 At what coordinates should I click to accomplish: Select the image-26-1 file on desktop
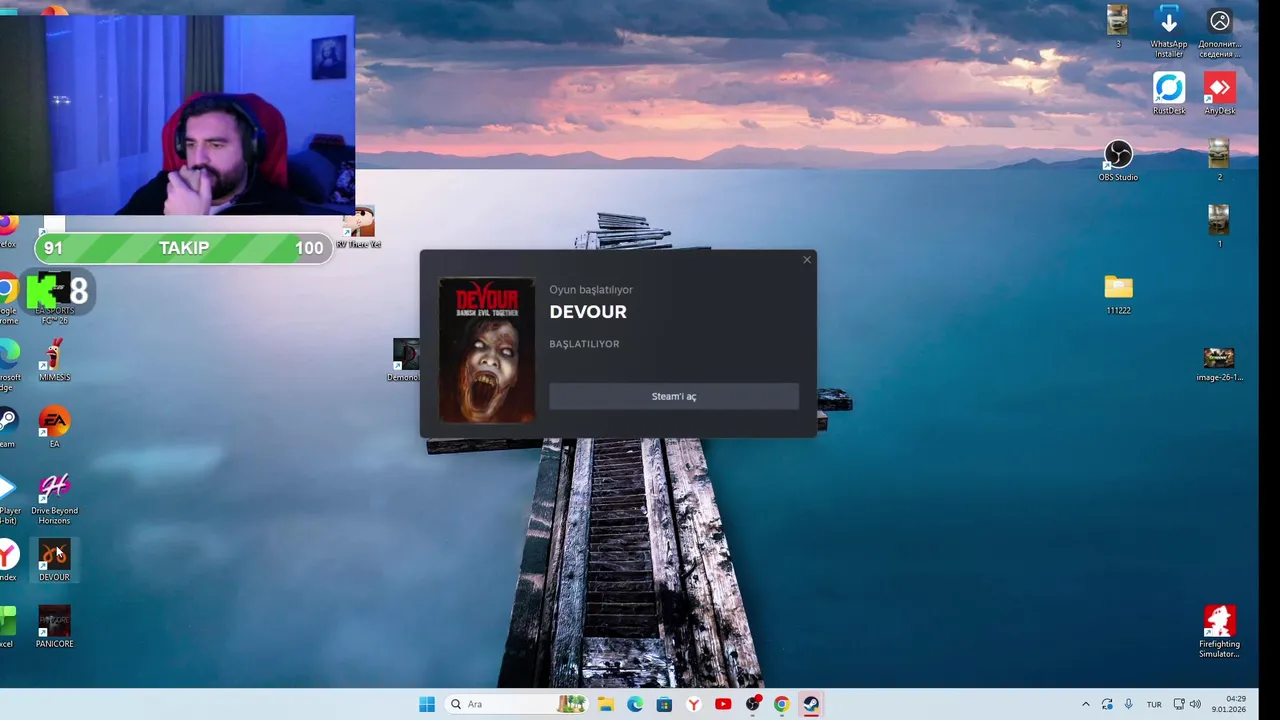[x=1219, y=364]
